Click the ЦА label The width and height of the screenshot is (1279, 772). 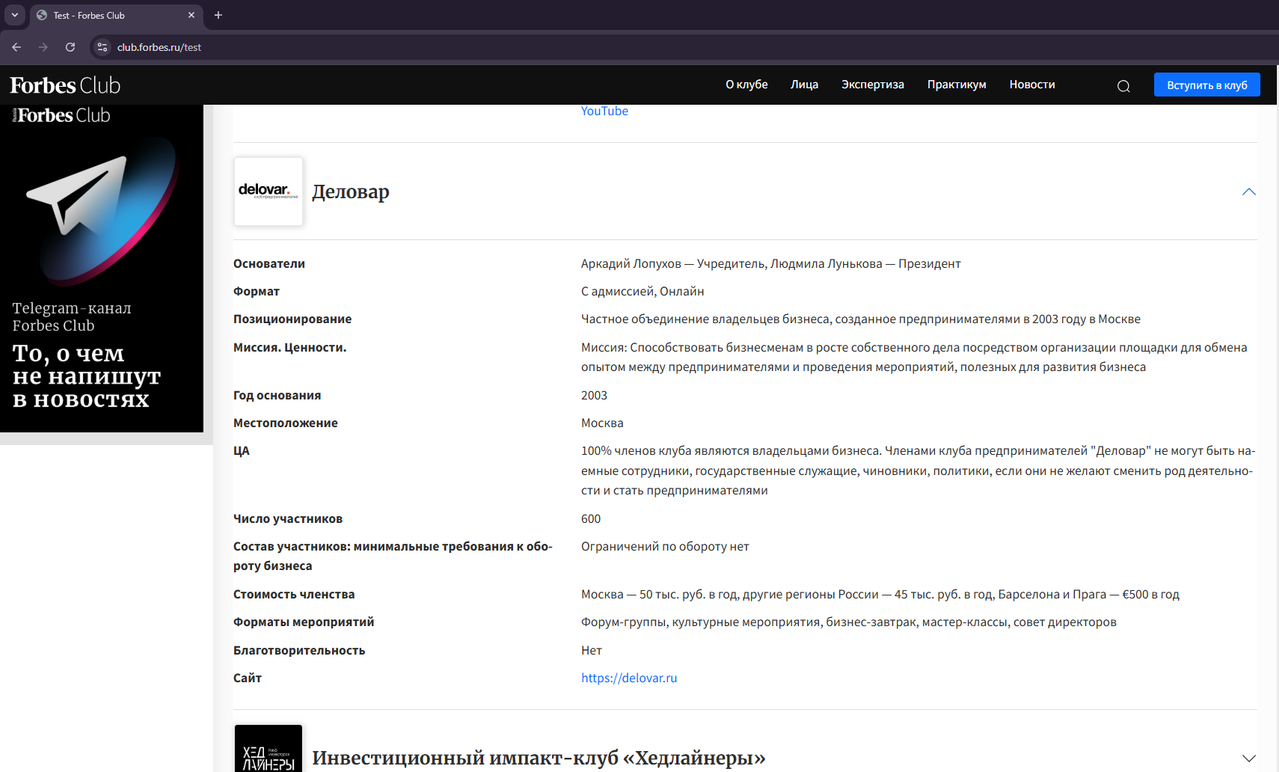pos(241,451)
